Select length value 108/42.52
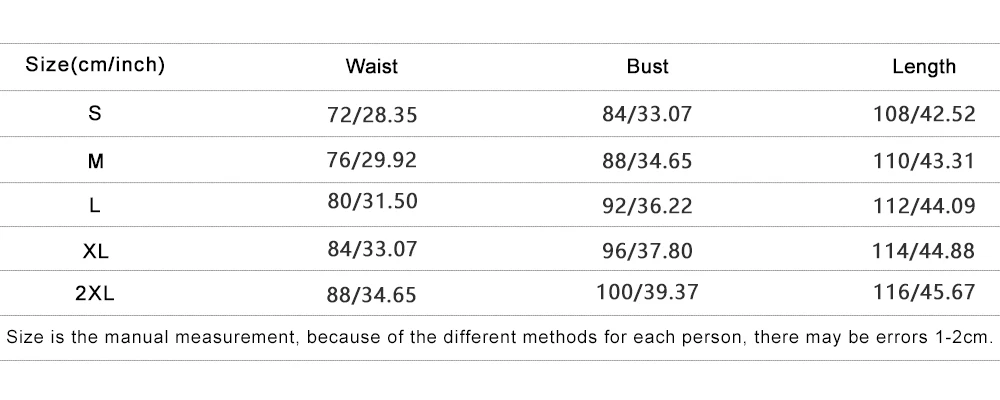The height and width of the screenshot is (400, 1000). click(x=924, y=115)
